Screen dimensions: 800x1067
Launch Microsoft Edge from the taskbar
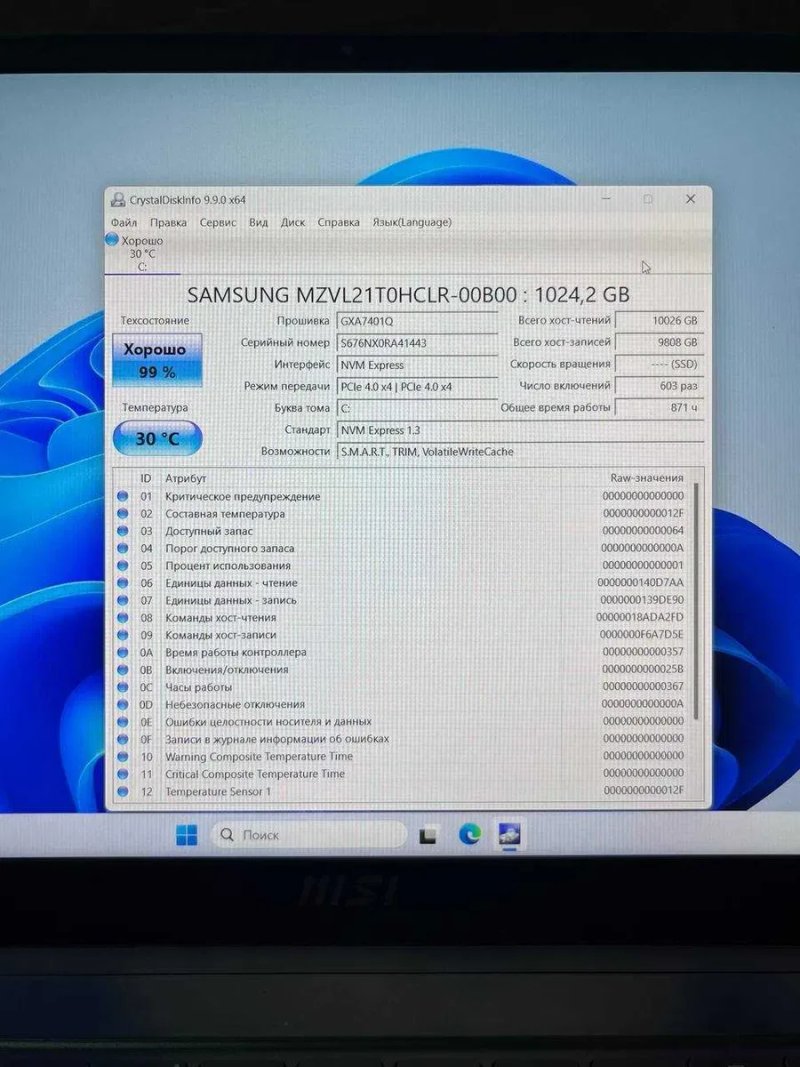469,834
